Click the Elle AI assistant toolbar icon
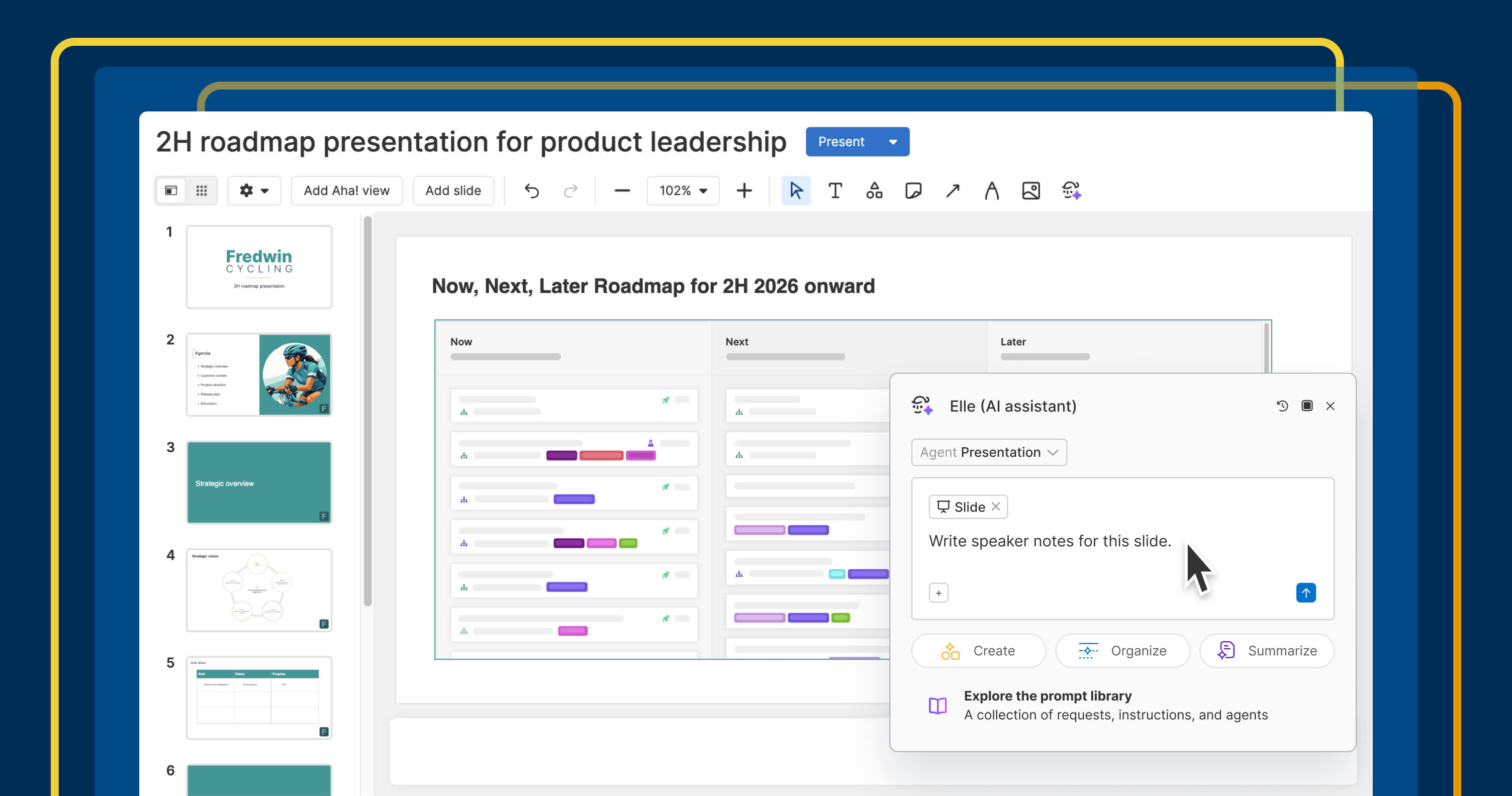This screenshot has height=796, width=1512. tap(1071, 190)
